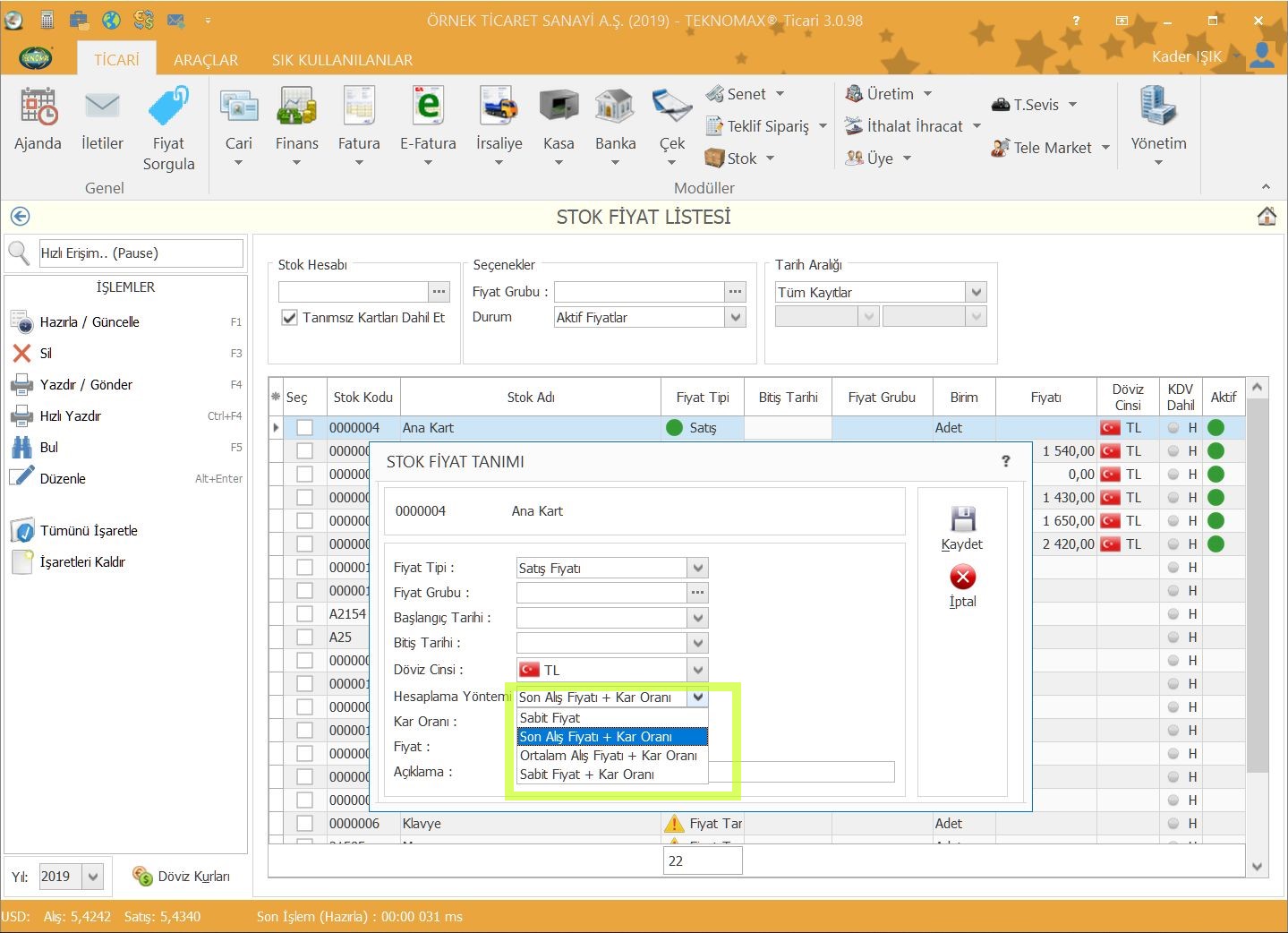Click the Döviz Kurları button
The image size is (1288, 933).
coord(182,877)
